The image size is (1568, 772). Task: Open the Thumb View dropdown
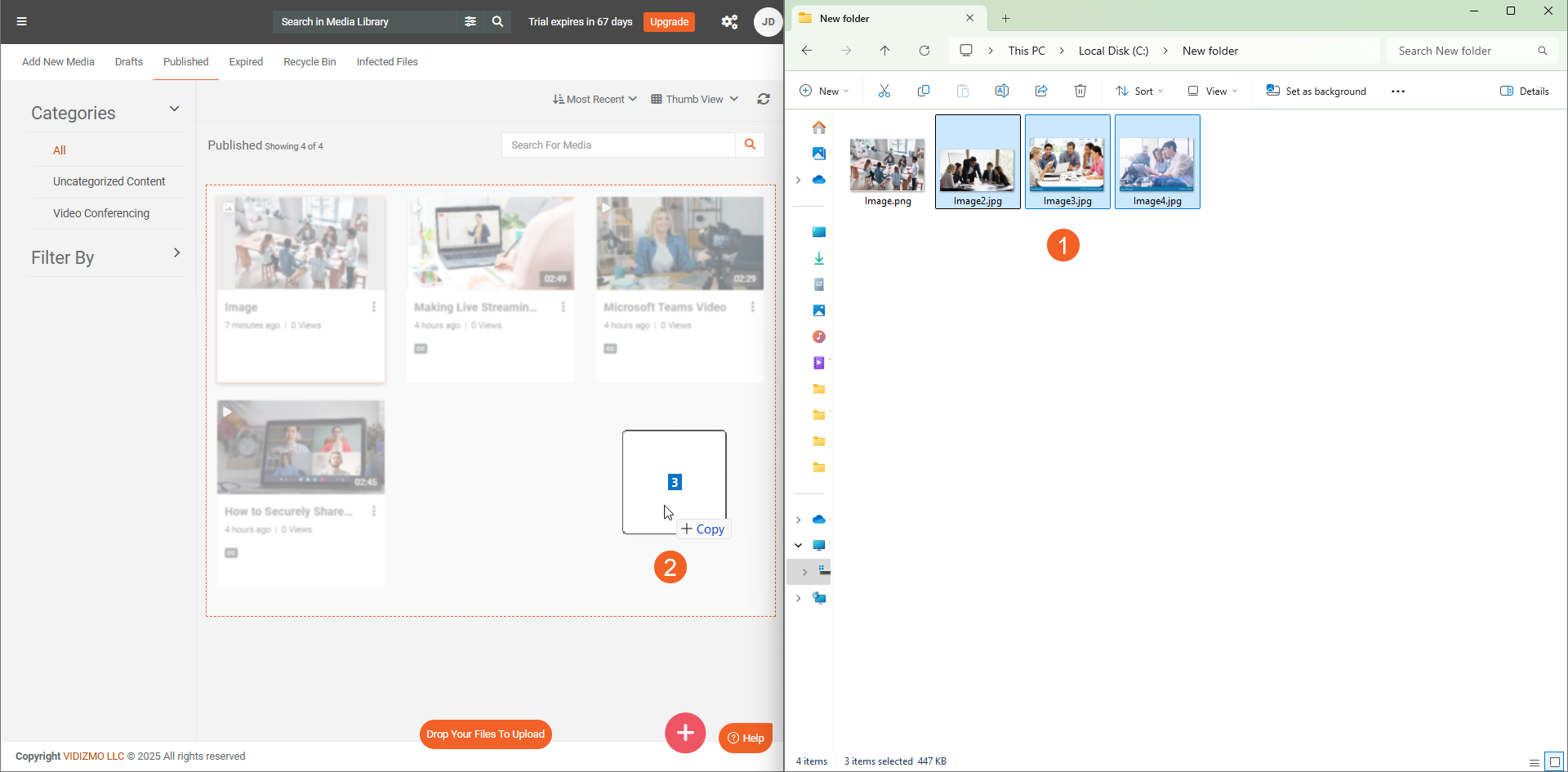tap(694, 99)
